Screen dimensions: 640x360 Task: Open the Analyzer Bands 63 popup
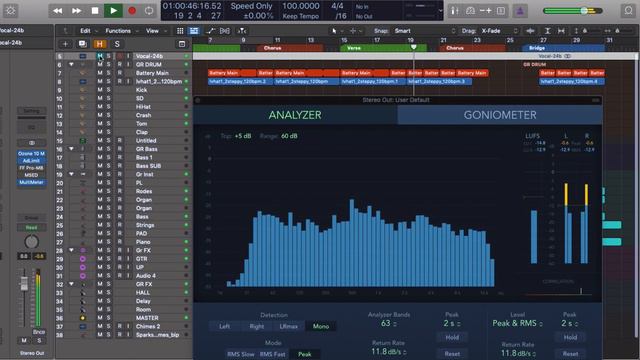389,324
